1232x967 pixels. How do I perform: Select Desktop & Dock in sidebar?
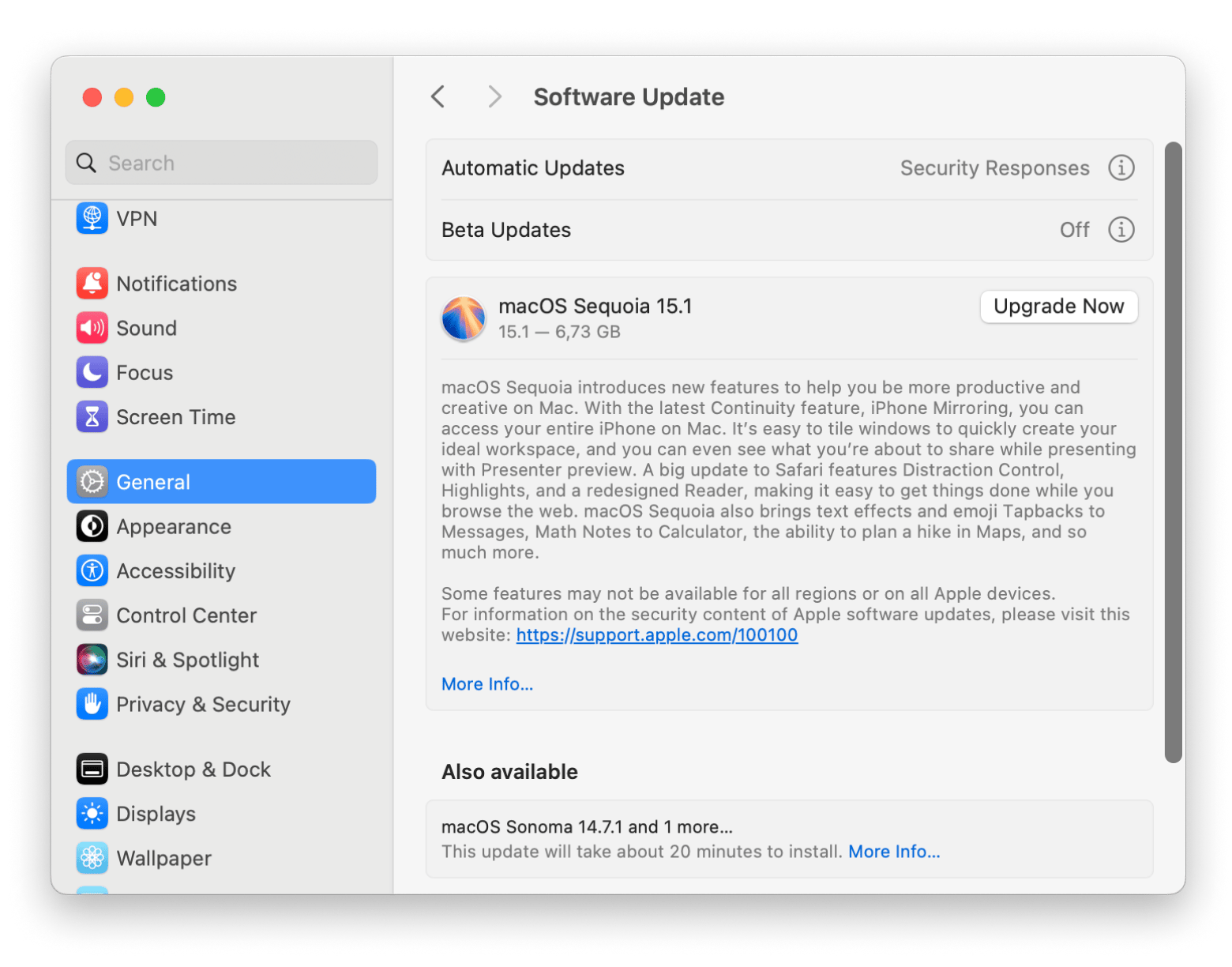point(221,769)
